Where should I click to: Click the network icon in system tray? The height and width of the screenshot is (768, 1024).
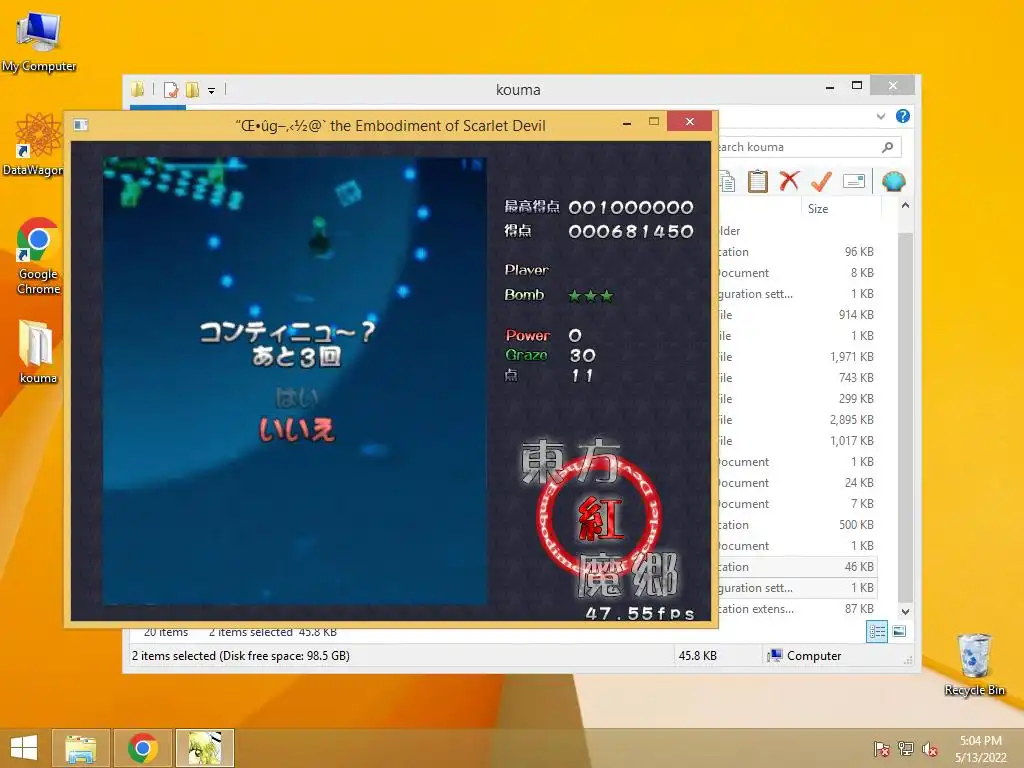pyautogui.click(x=906, y=748)
